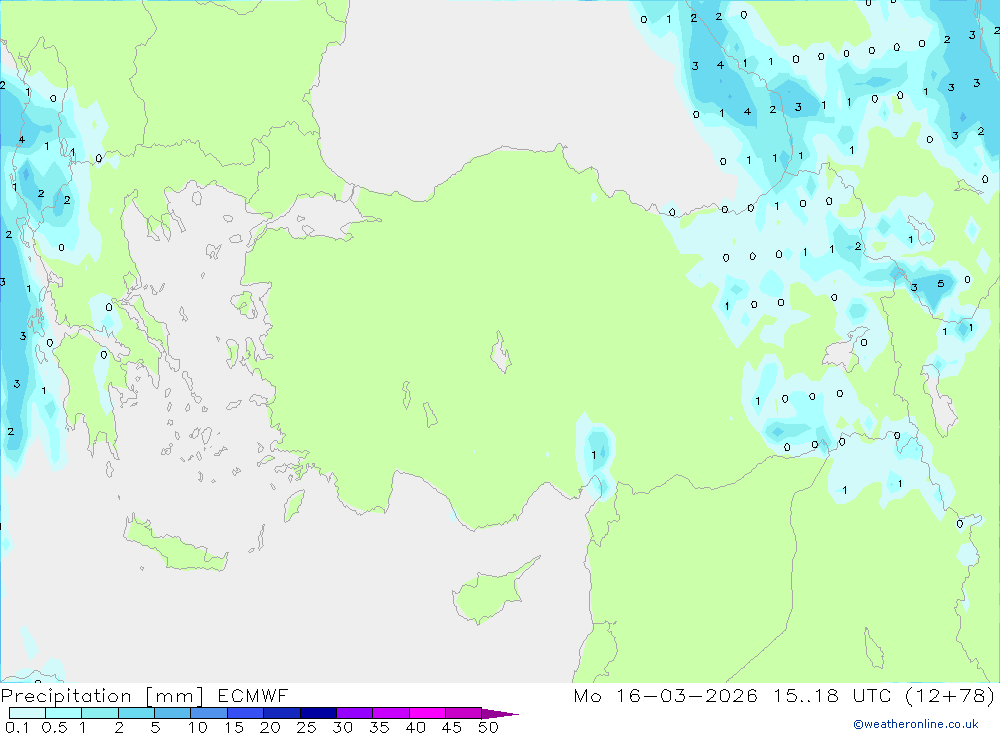Viewport: 1000px width, 733px height.
Task: Click the 1–2 mm legend color swatch
Action: (100, 713)
